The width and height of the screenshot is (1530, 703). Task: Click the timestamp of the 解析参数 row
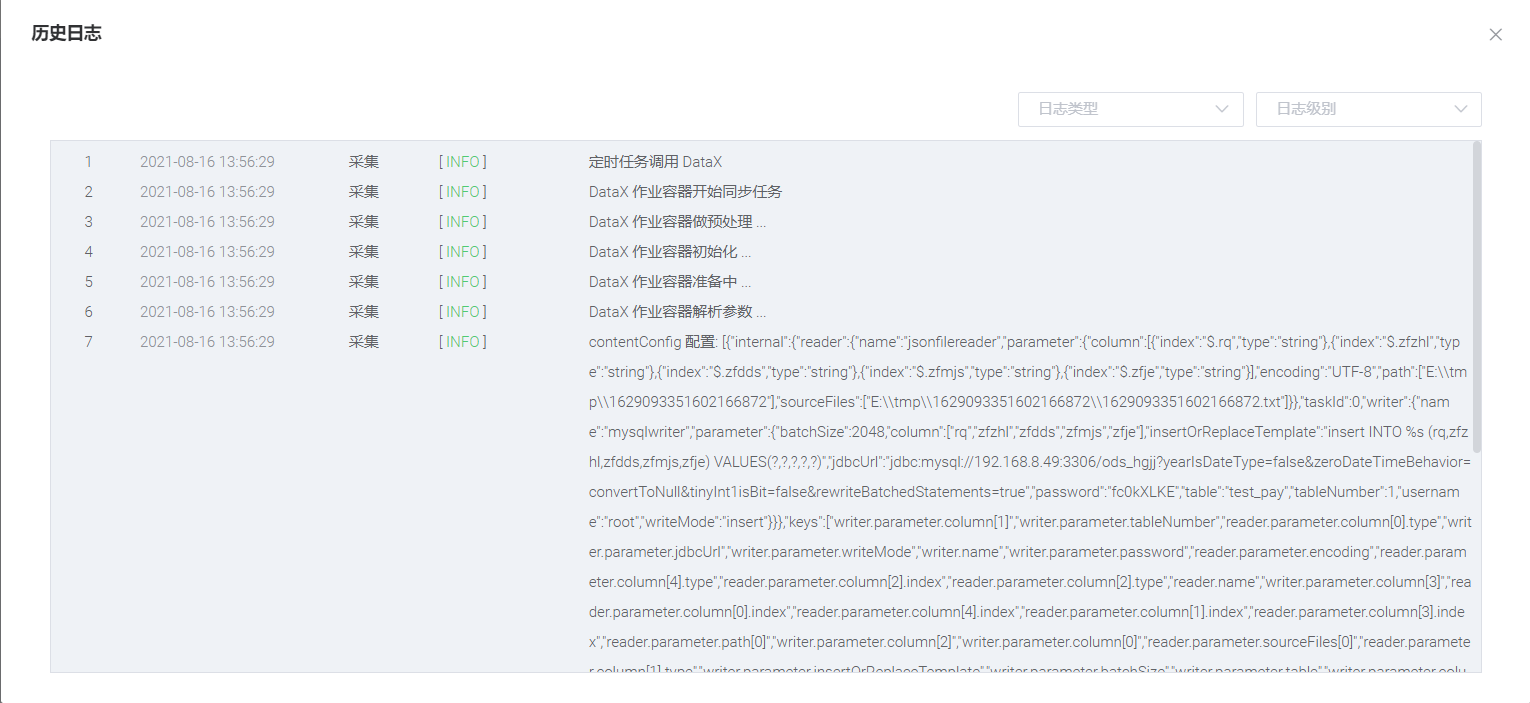click(207, 311)
